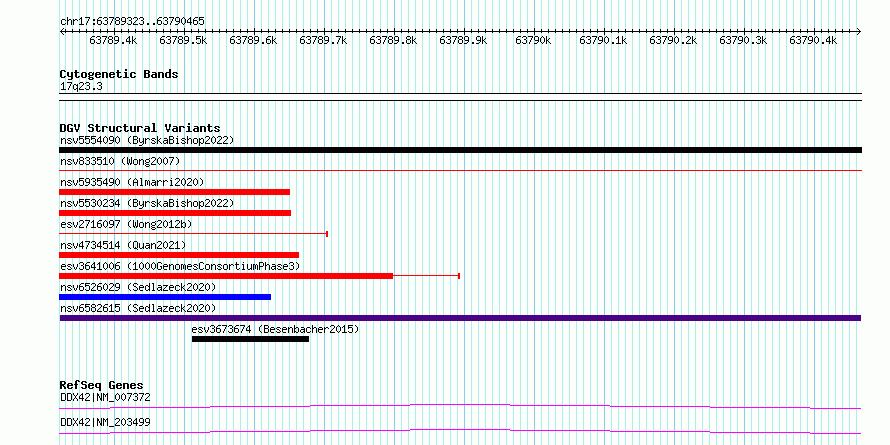Open nsv6526029 (Sedlazeck2020) label
Image resolution: width=890 pixels, height=445 pixels.
click(138, 287)
